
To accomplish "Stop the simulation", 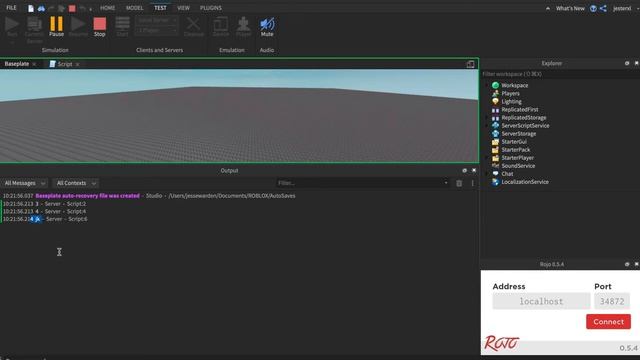I will (x=100, y=27).
